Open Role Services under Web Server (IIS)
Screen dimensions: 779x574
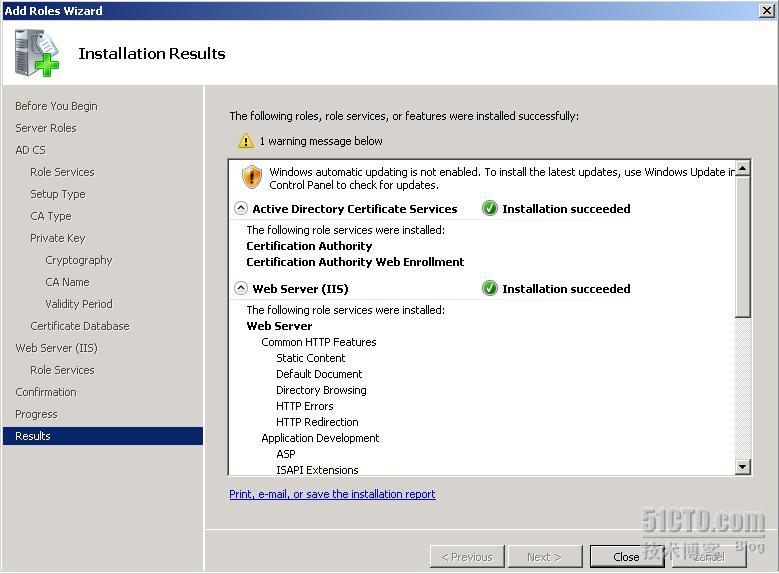click(62, 370)
